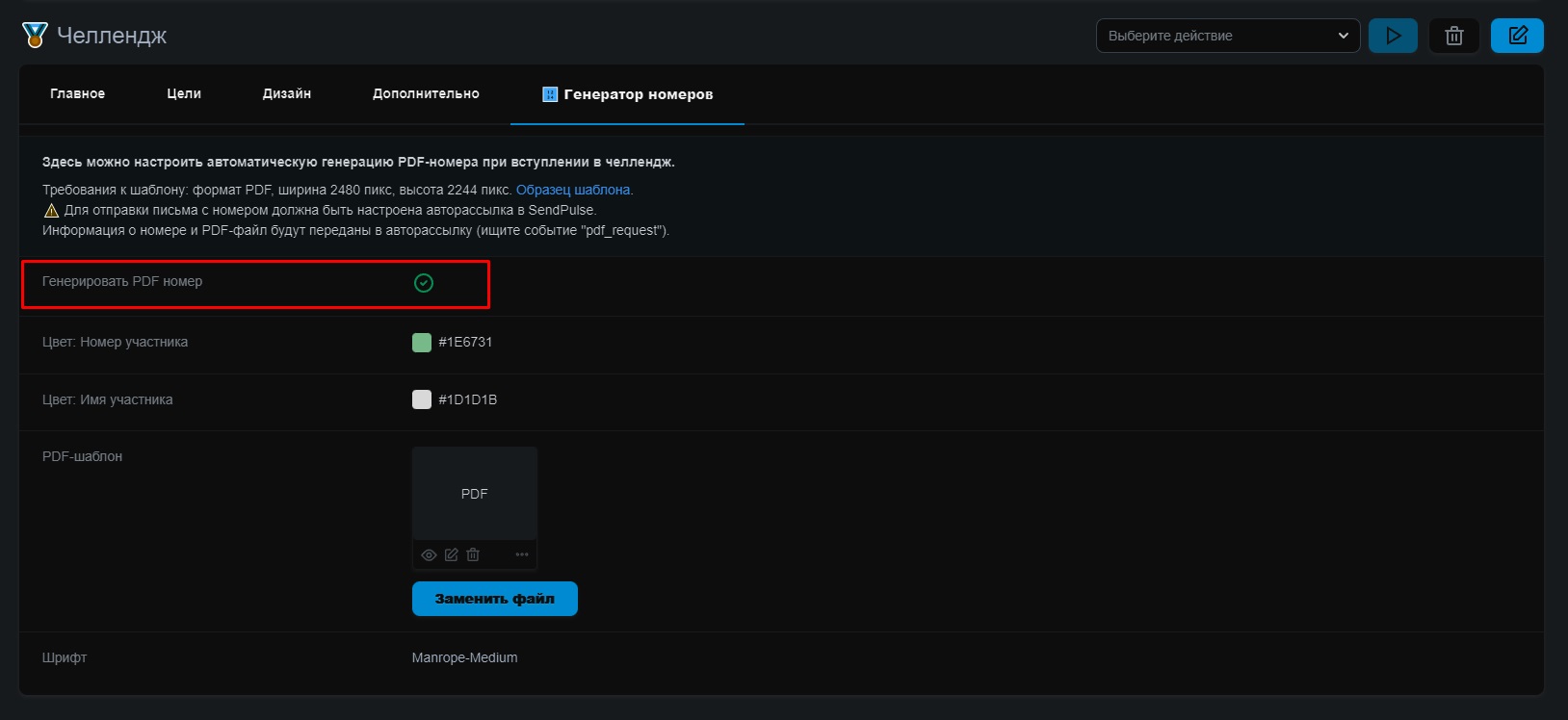Delete the PDF template file

pyautogui.click(x=473, y=554)
